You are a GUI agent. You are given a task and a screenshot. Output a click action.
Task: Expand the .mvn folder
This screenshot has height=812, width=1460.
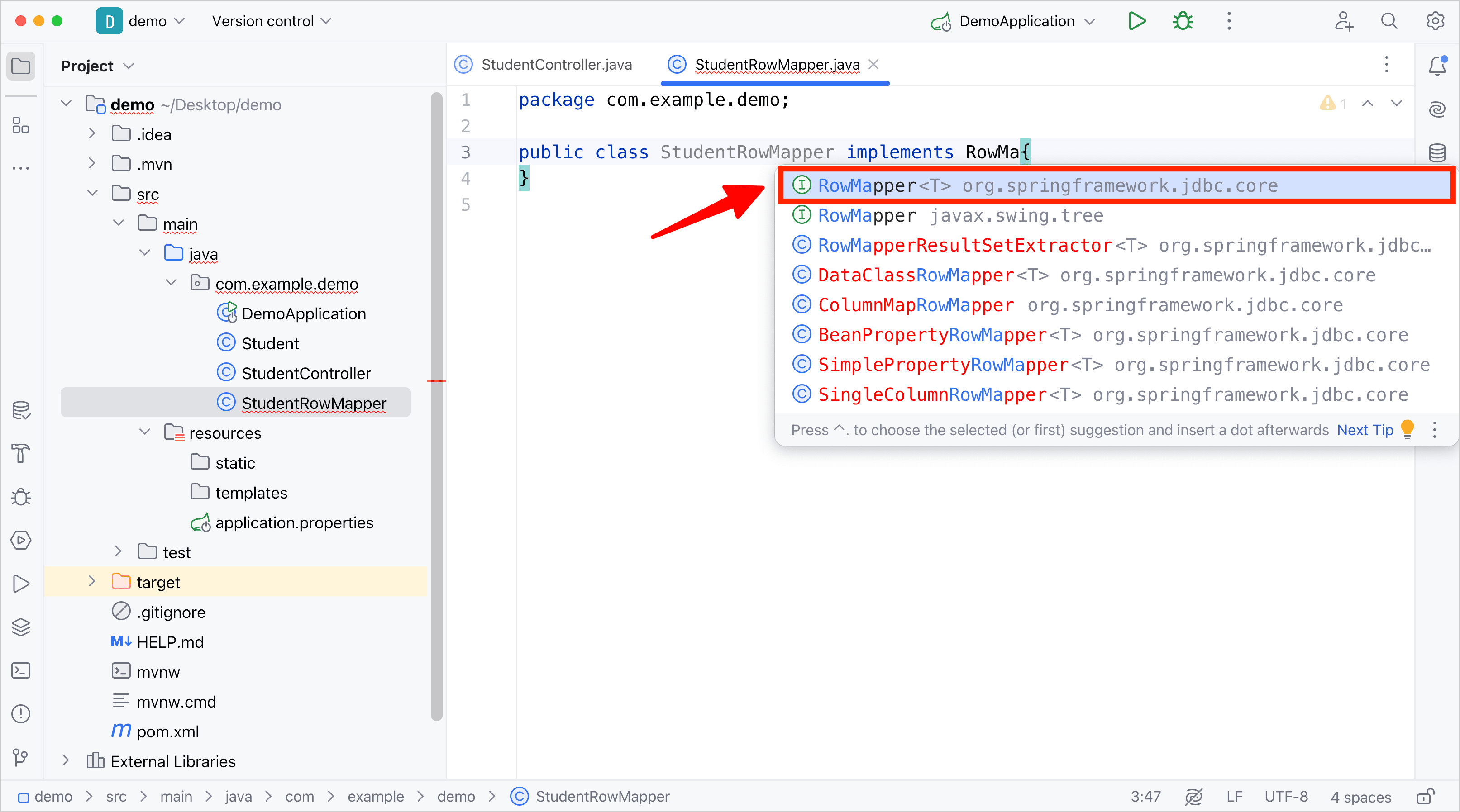pos(92,163)
